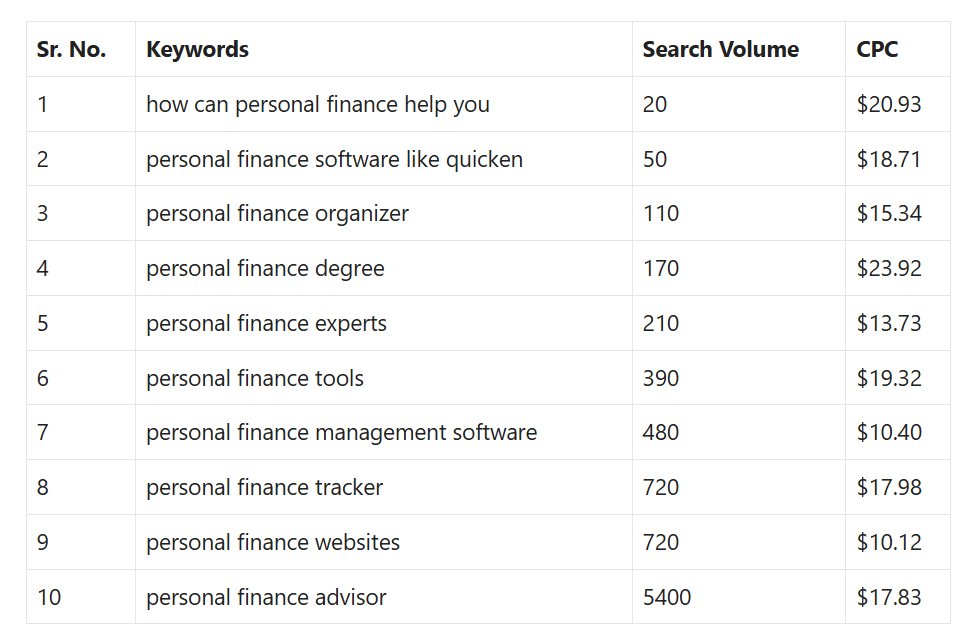The height and width of the screenshot is (639, 978).
Task: Select 'personal finance tracker' keyword
Action: [x=264, y=487]
